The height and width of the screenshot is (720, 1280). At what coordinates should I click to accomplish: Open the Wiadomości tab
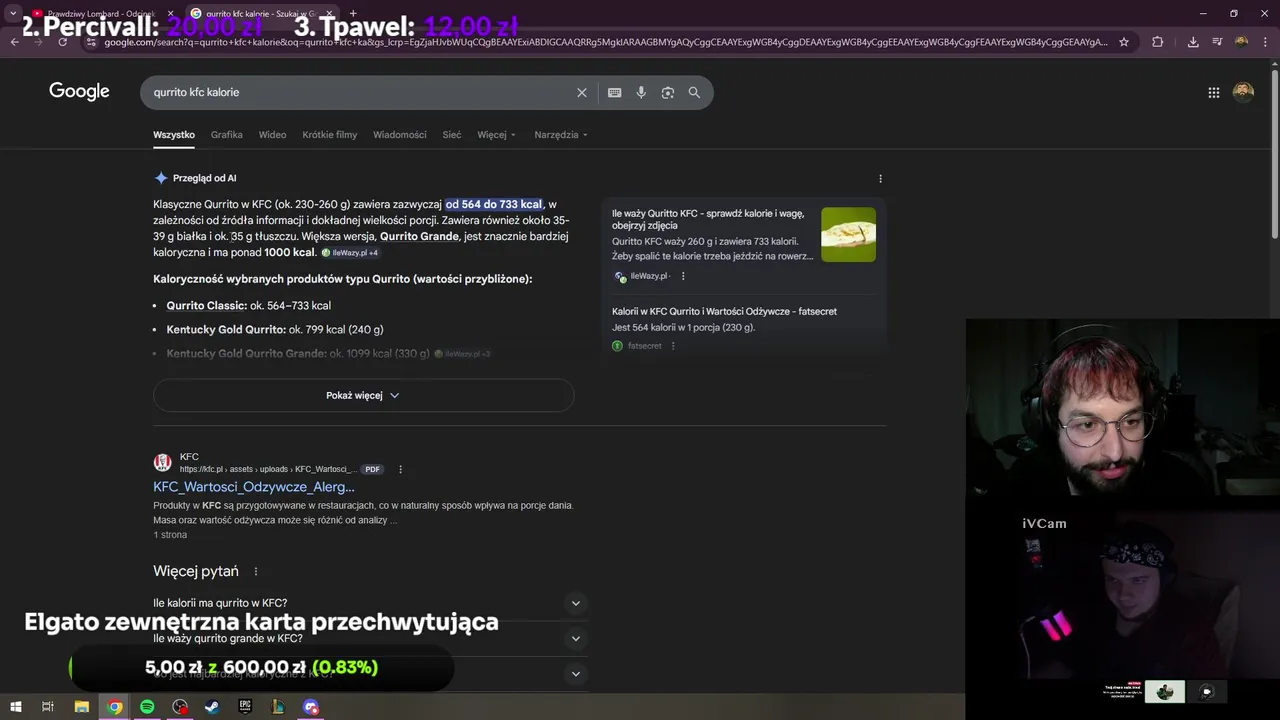[399, 135]
